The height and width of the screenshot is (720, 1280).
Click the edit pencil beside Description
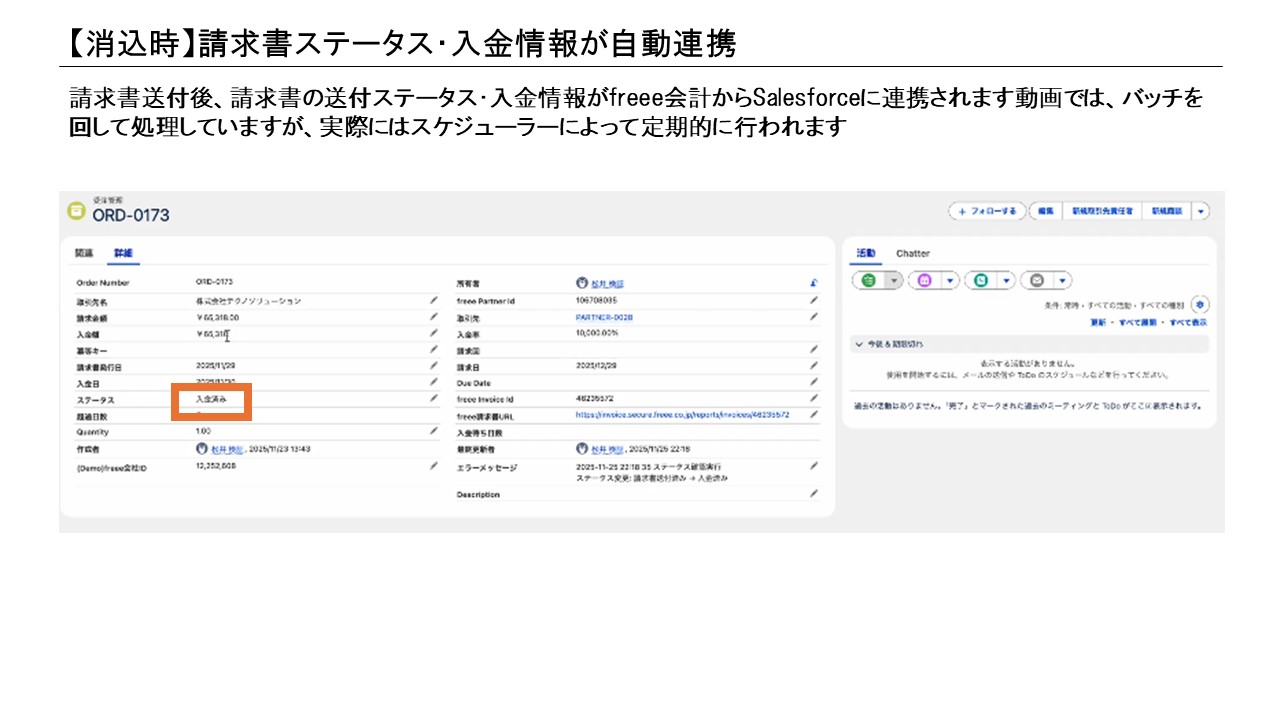click(813, 494)
